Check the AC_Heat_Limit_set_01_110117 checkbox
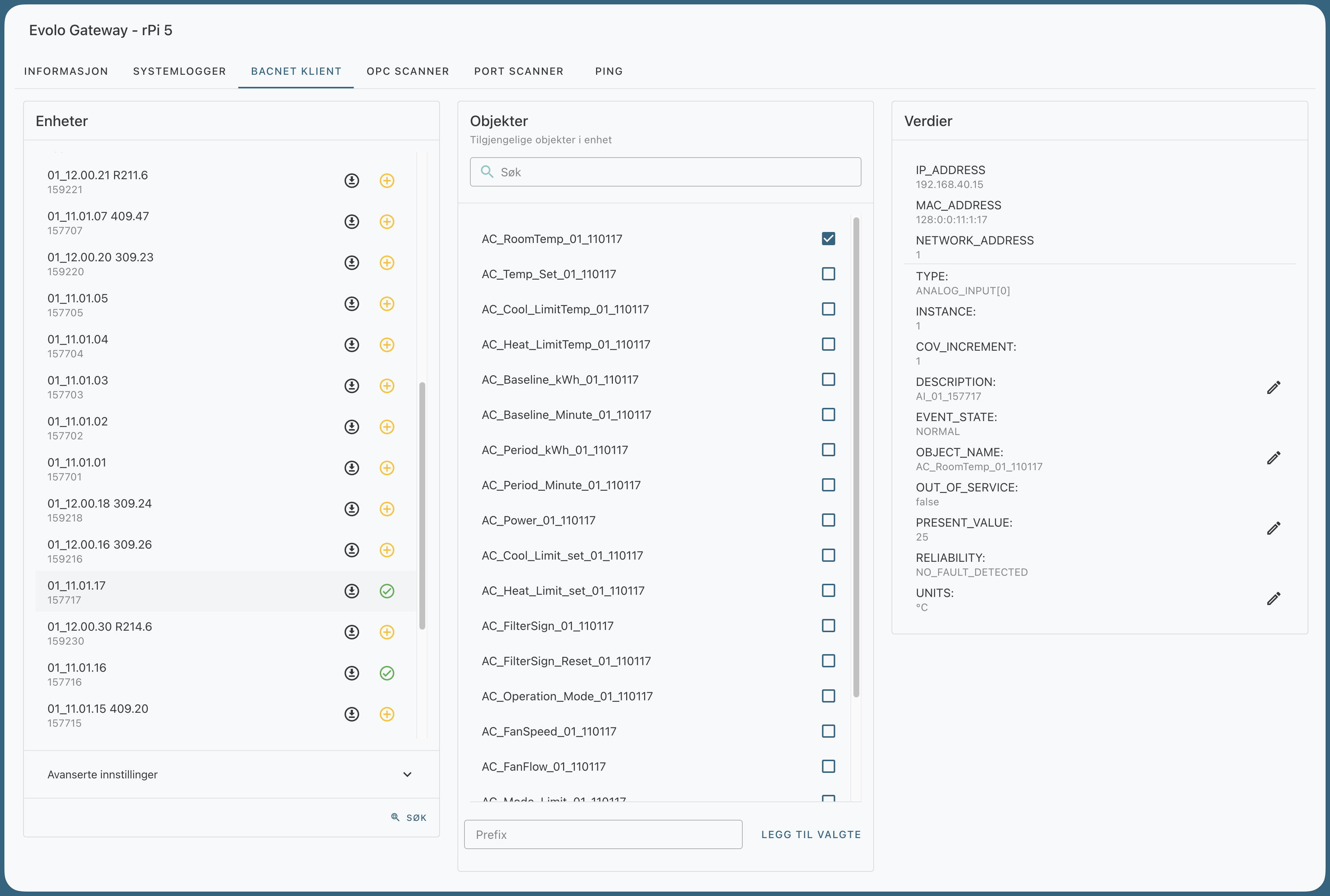Screen dimensions: 1330x896 pos(828,591)
